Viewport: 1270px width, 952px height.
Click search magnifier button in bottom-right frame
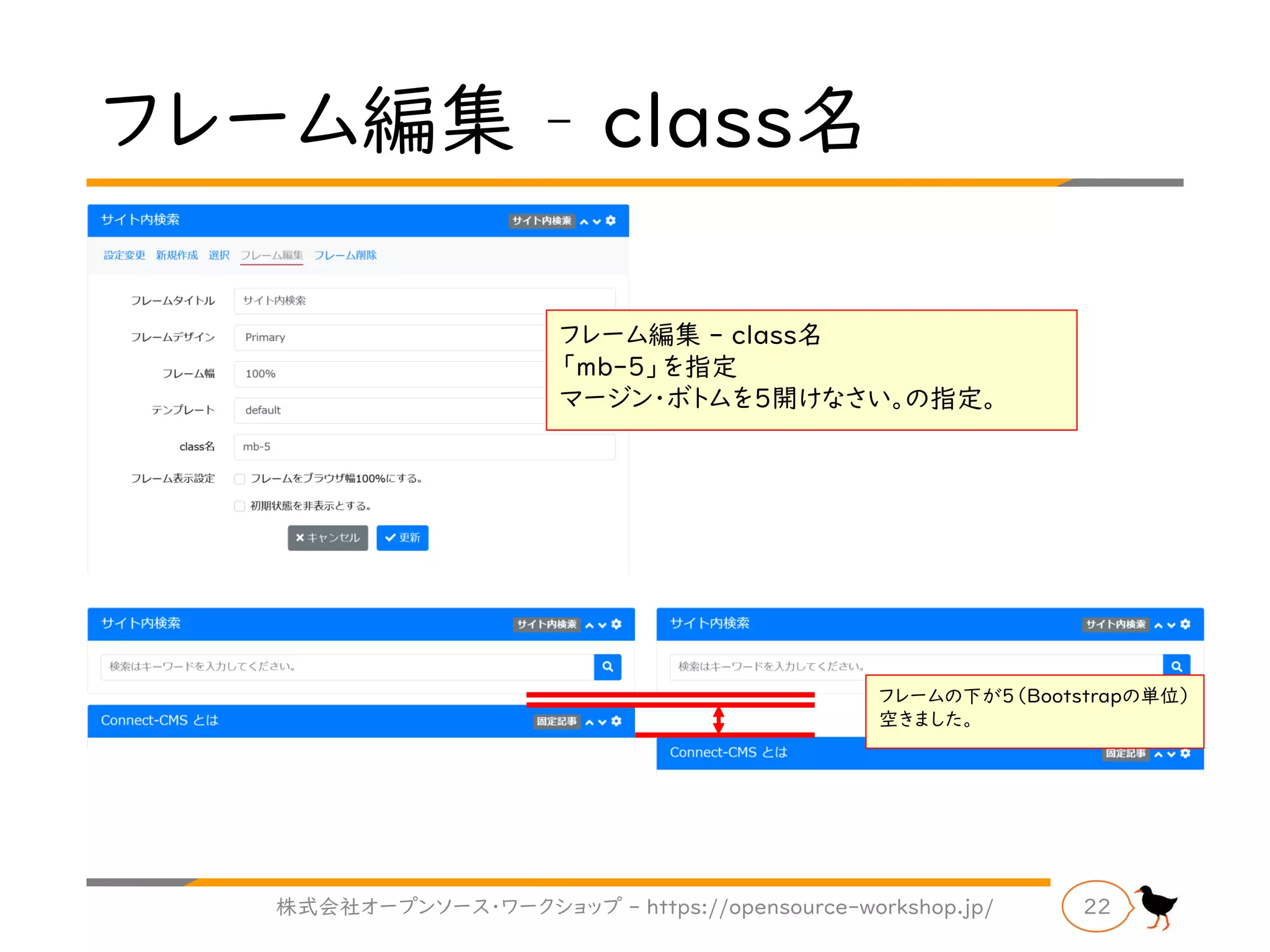coord(1176,665)
